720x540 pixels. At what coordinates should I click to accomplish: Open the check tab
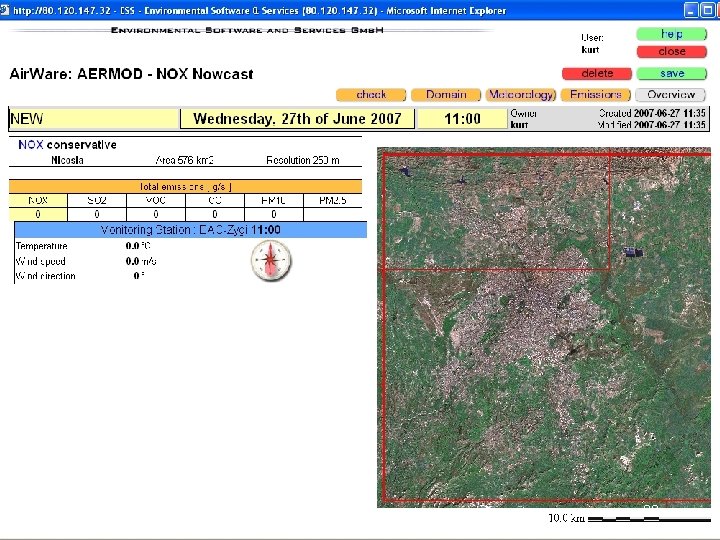click(370, 95)
